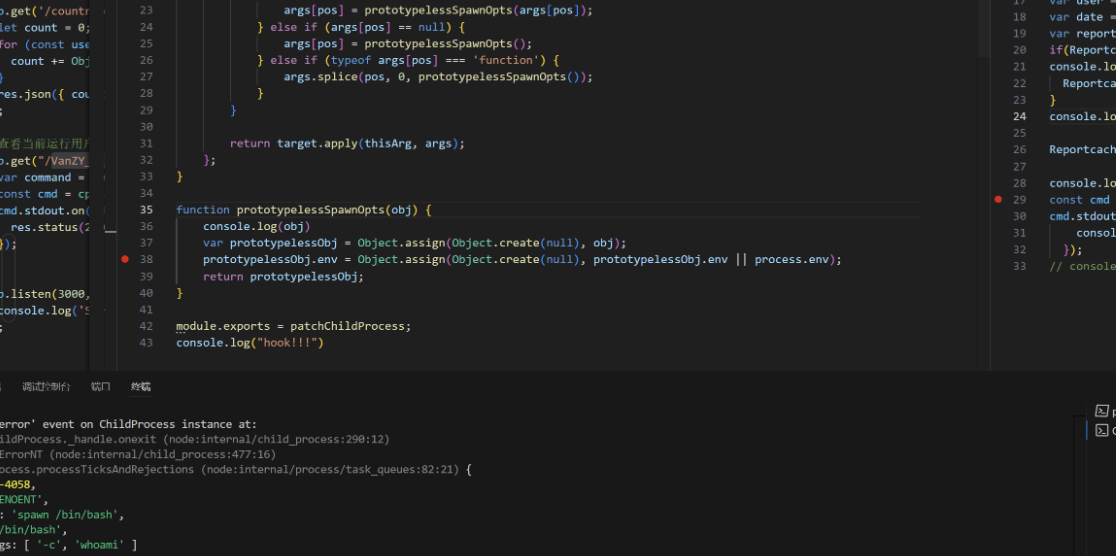Click the 'function' string on line 26
This screenshot has width=1116, height=556.
(506, 60)
